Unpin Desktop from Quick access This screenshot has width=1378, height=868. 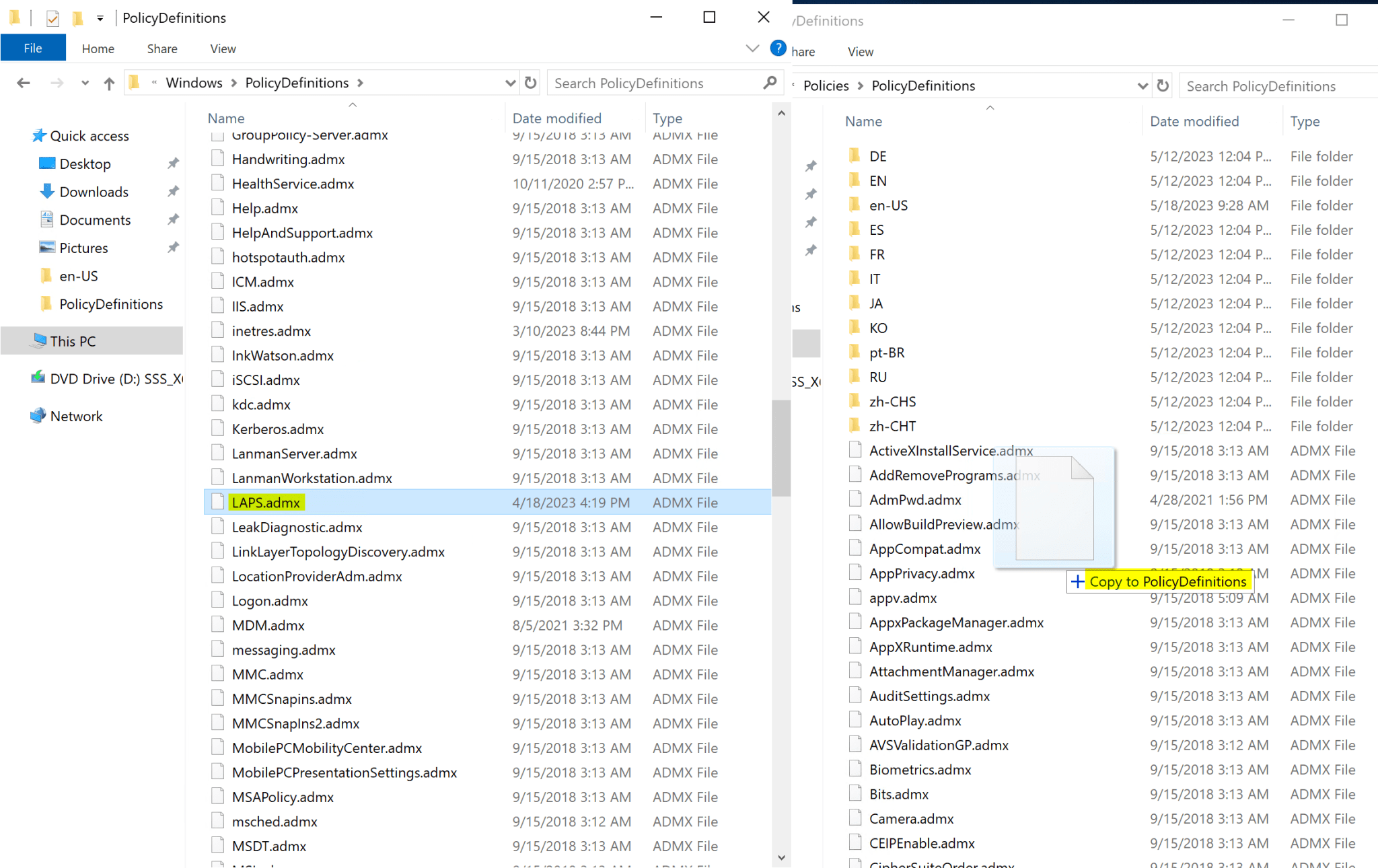(173, 163)
